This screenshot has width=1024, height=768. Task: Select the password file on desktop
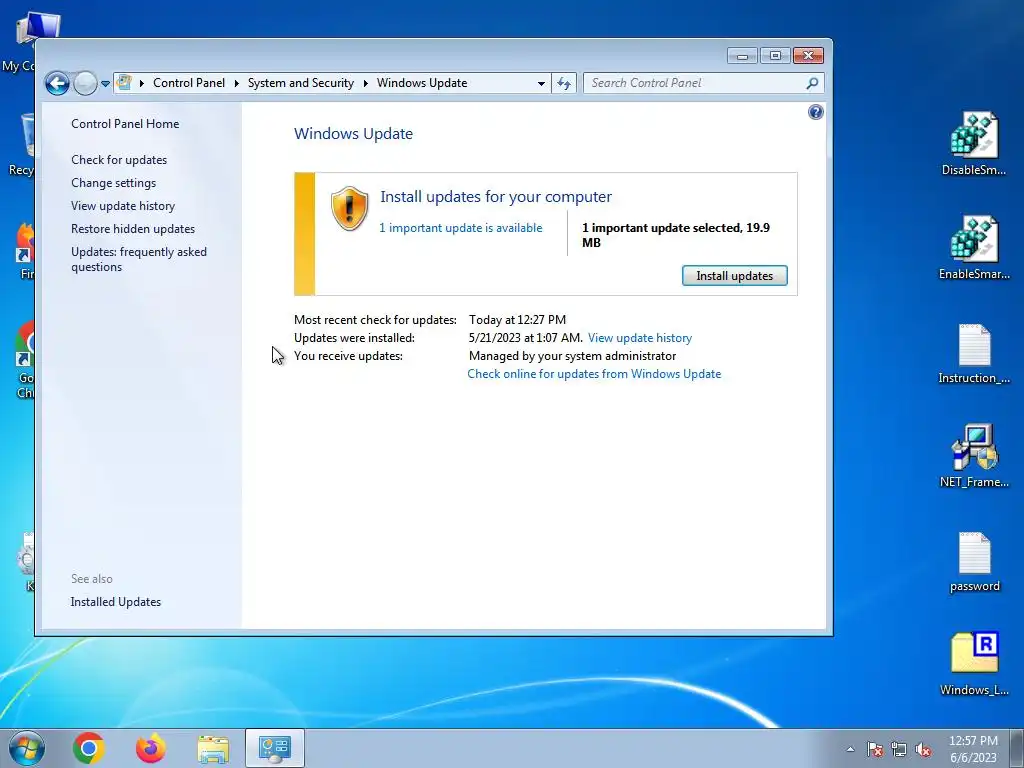point(974,562)
